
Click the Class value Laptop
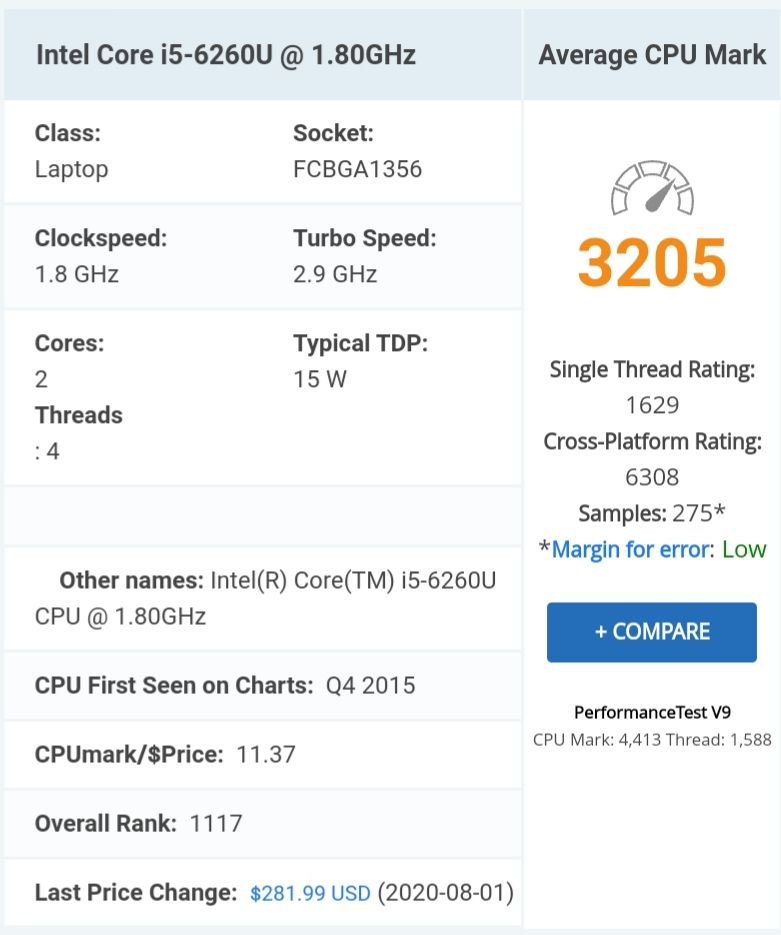coord(72,169)
